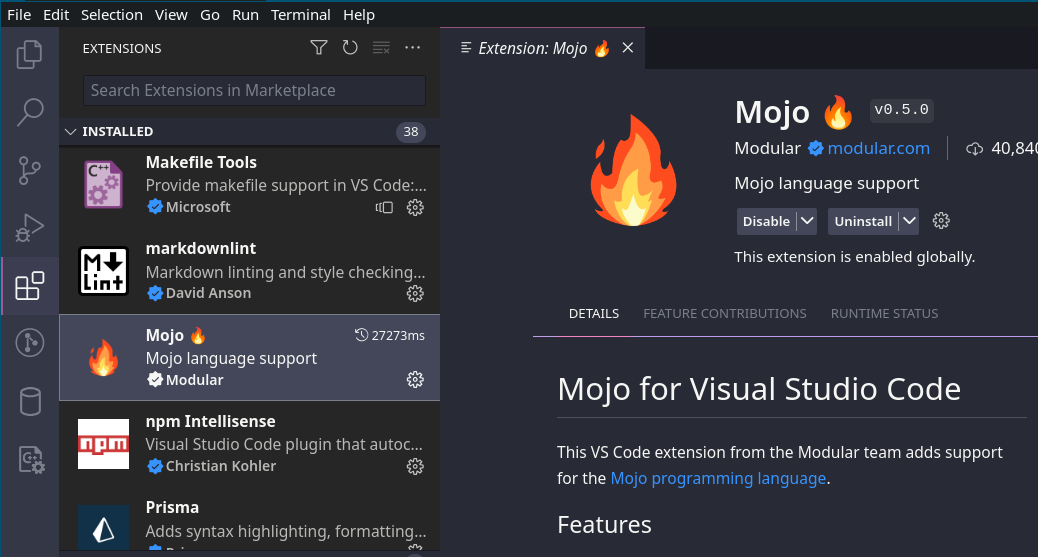This screenshot has width=1038, height=557.
Task: Open Run and Debug view
Action: (29, 228)
